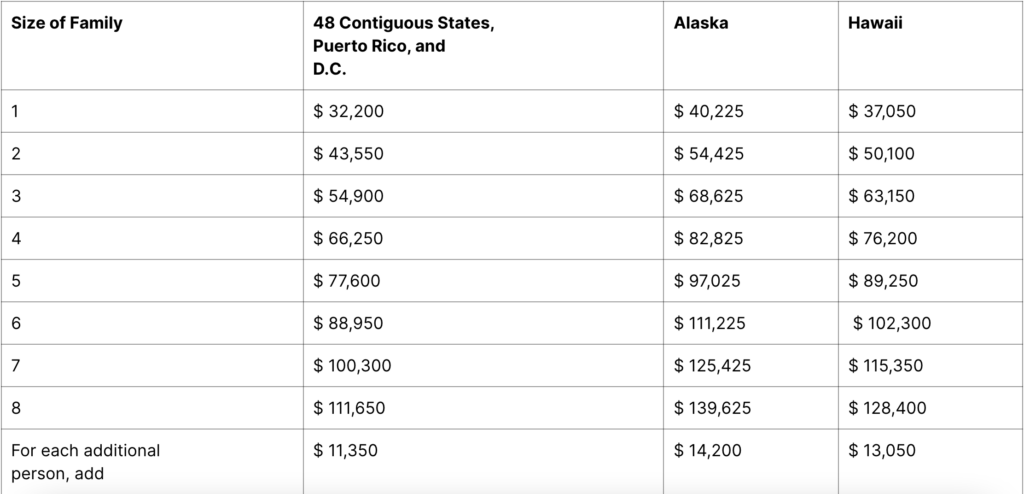Select the $ 77,600 cell
Viewport: 1024px width, 494px height.
346,281
